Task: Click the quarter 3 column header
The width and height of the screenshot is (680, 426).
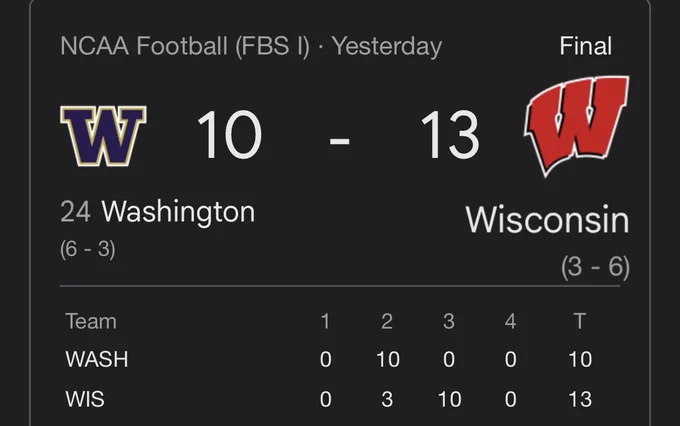Action: [x=449, y=321]
